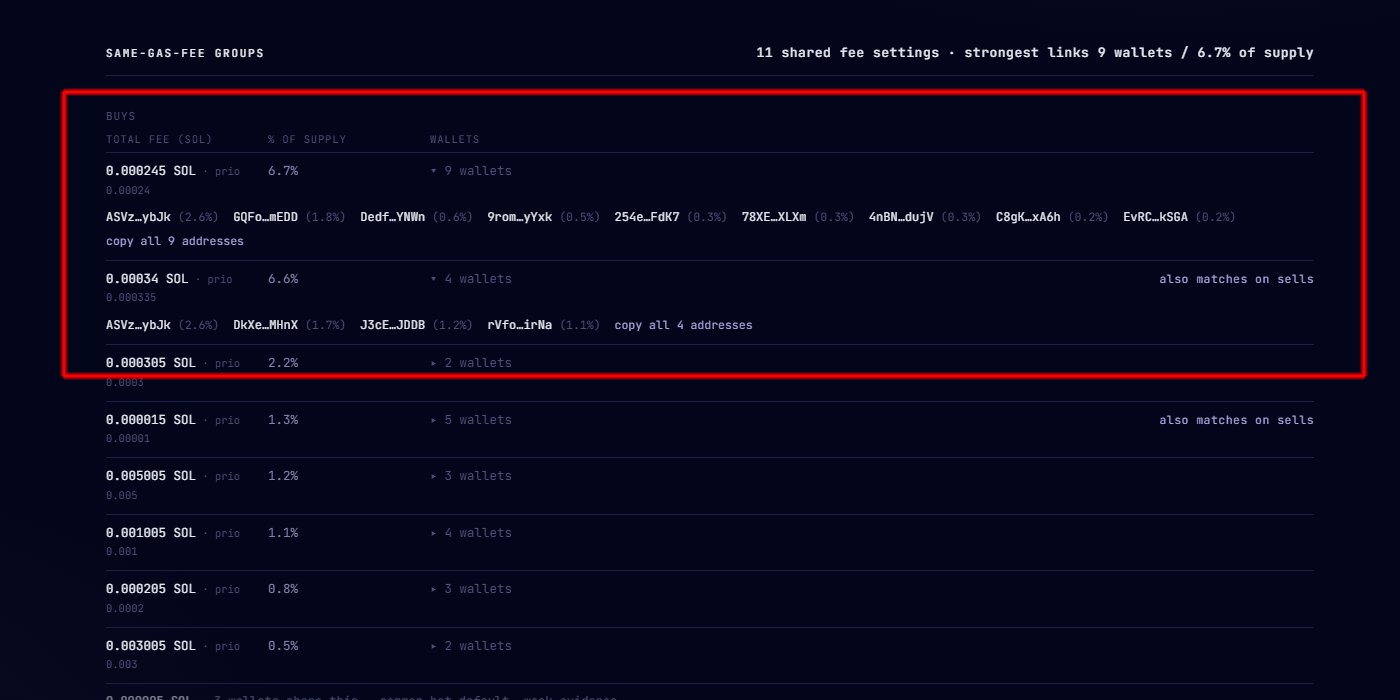This screenshot has height=700, width=1400.
Task: Open wallet DkXe…MHnX
Action: click(265, 325)
